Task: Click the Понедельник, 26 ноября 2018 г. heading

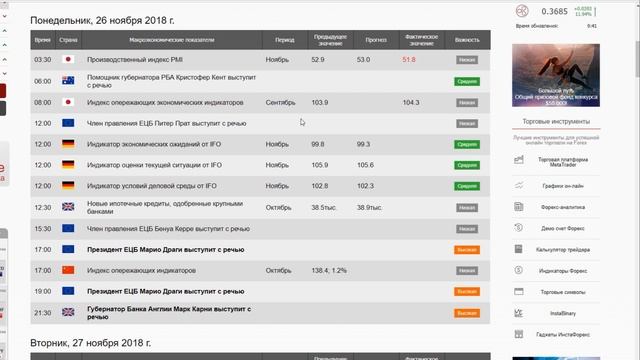Action: click(102, 20)
